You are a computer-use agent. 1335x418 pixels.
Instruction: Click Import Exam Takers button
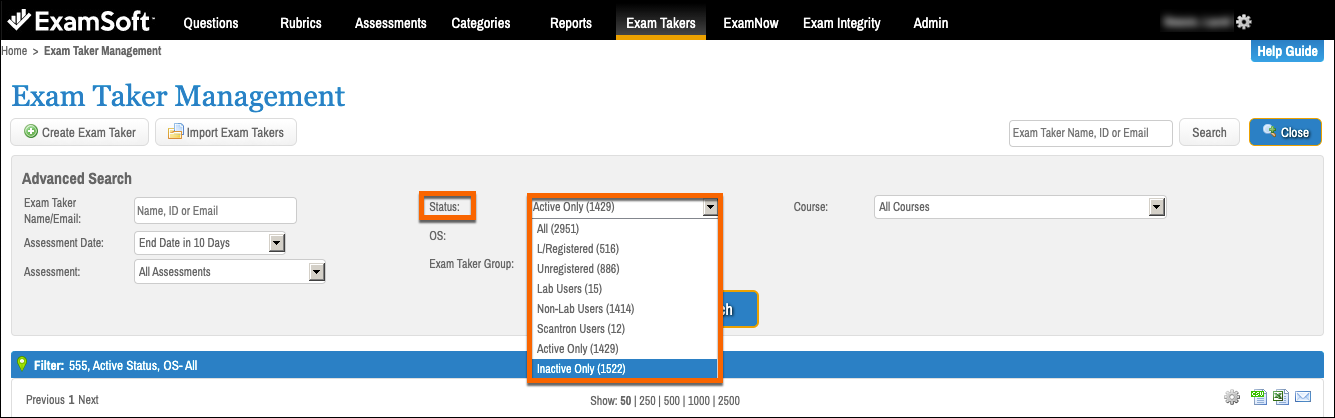coord(226,132)
